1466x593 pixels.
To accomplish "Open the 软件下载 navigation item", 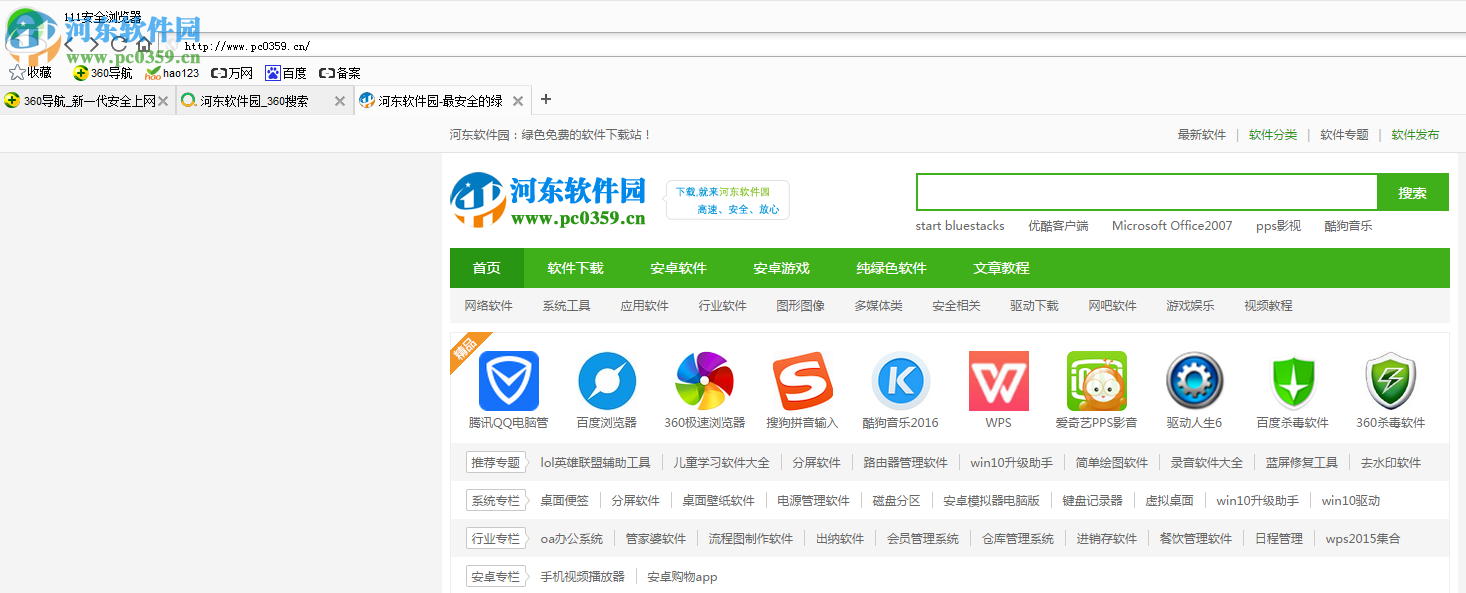I will tap(576, 268).
